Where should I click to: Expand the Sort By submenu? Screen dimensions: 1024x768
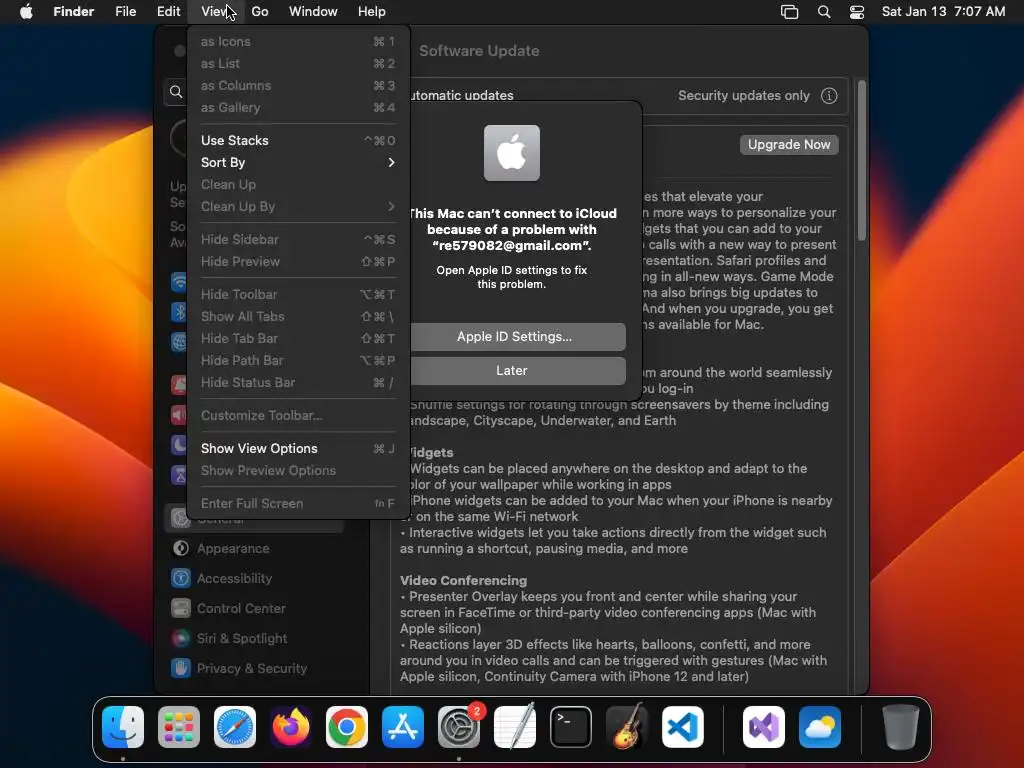[298, 163]
